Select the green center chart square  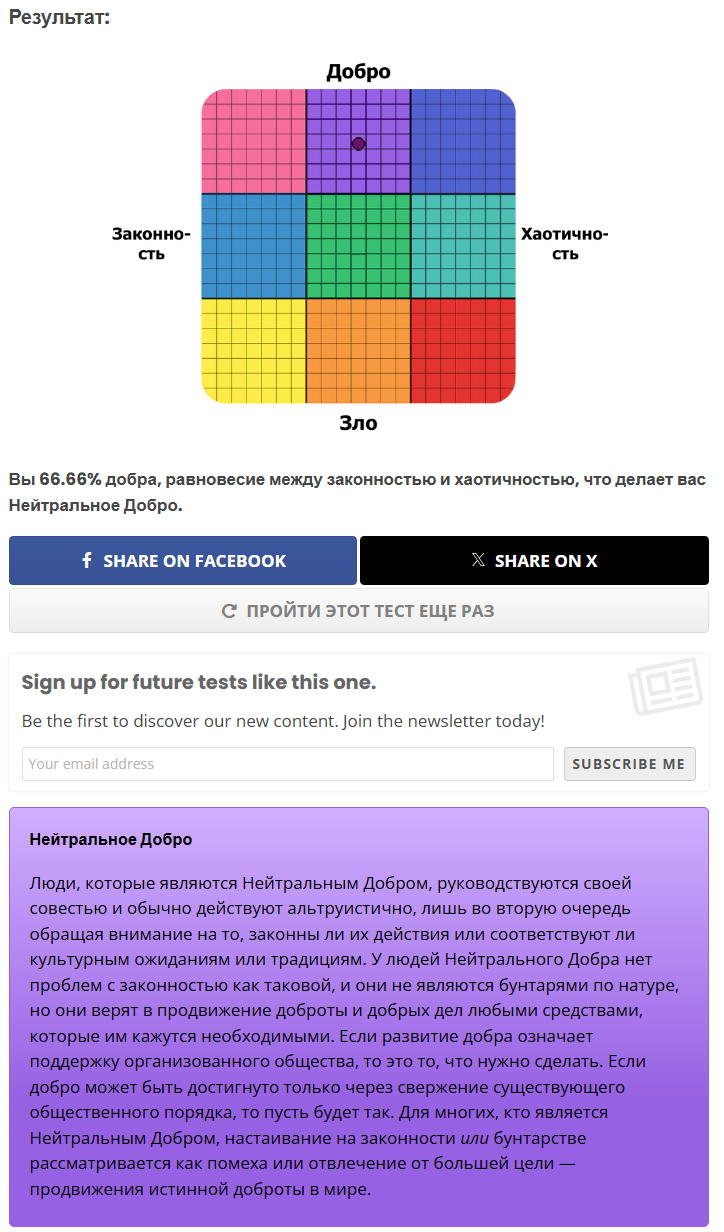point(358,246)
